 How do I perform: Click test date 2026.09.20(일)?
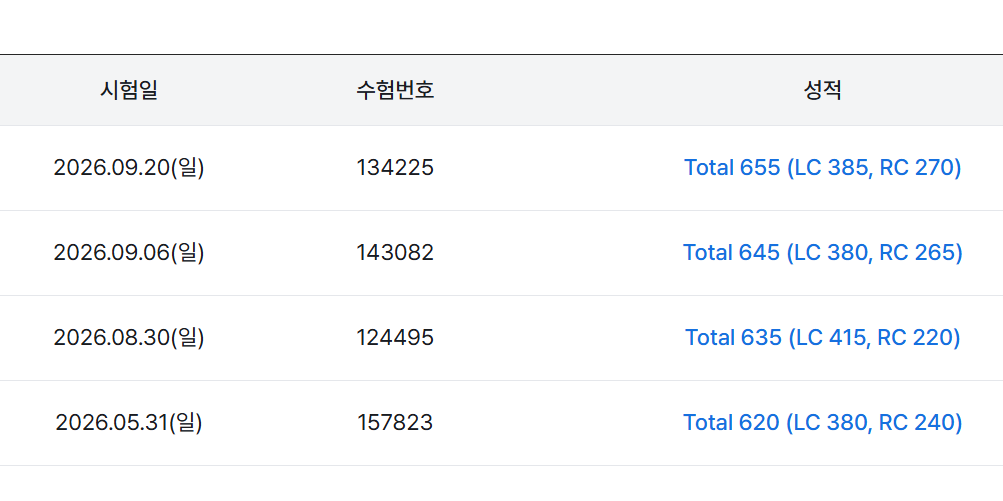point(129,168)
